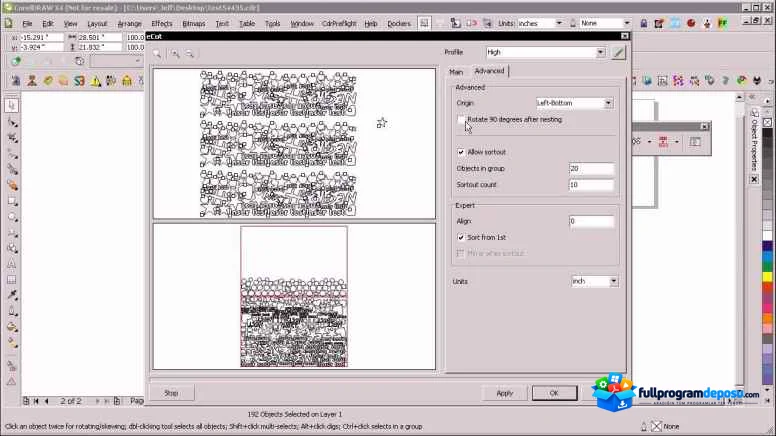Image resolution: width=776 pixels, height=436 pixels.
Task: Click the OK button
Action: (x=554, y=393)
